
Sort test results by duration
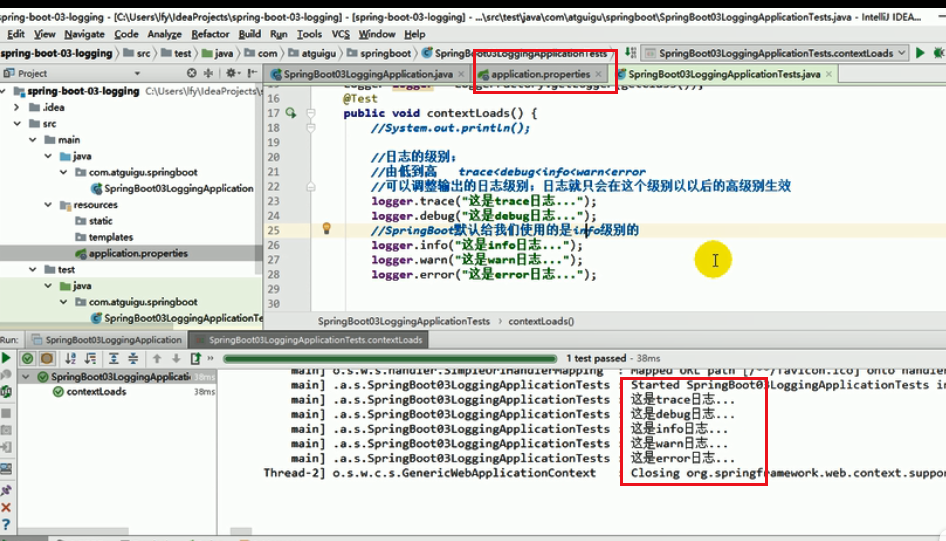pos(90,358)
